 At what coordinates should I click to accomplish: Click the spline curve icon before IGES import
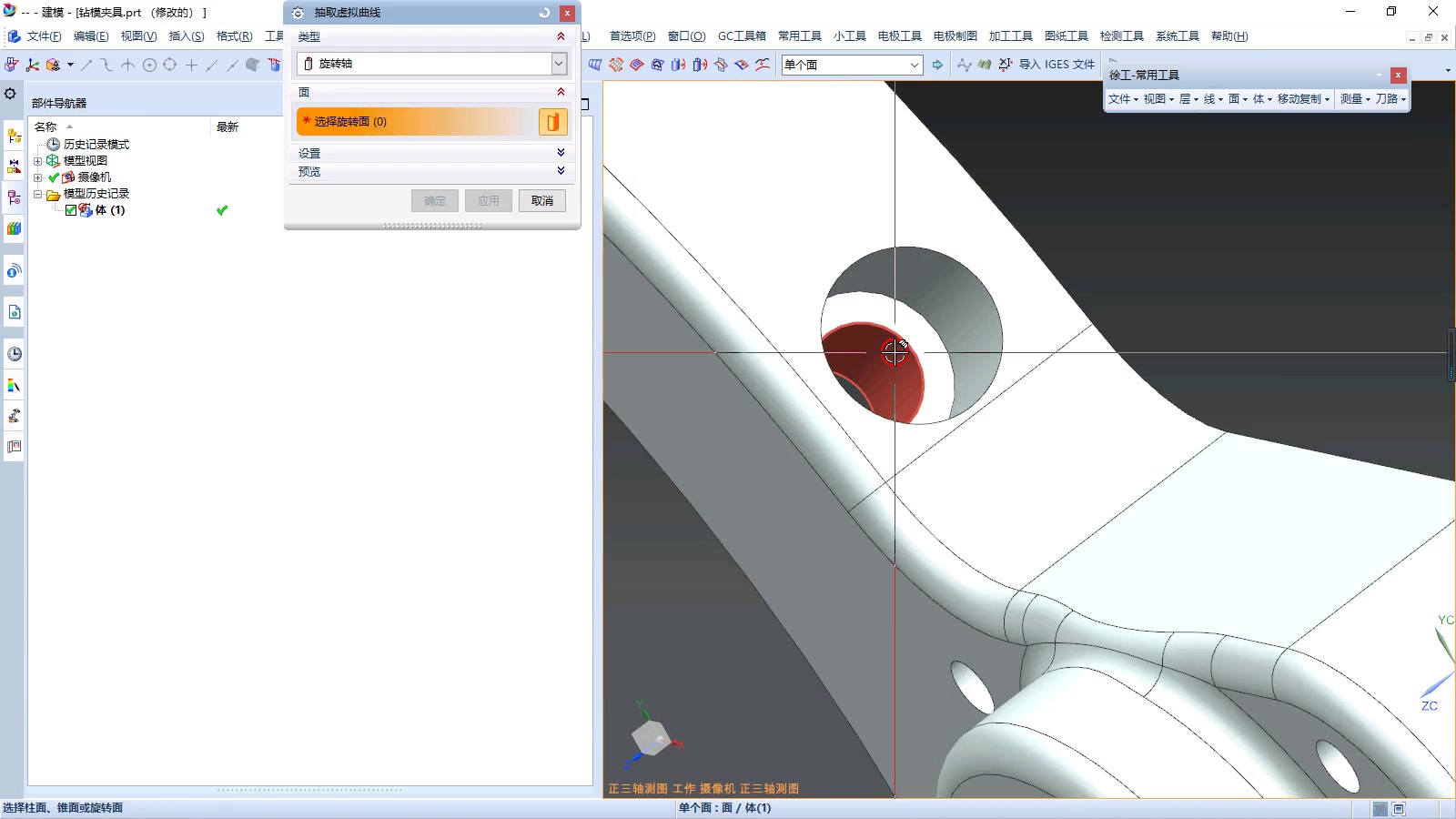click(964, 65)
